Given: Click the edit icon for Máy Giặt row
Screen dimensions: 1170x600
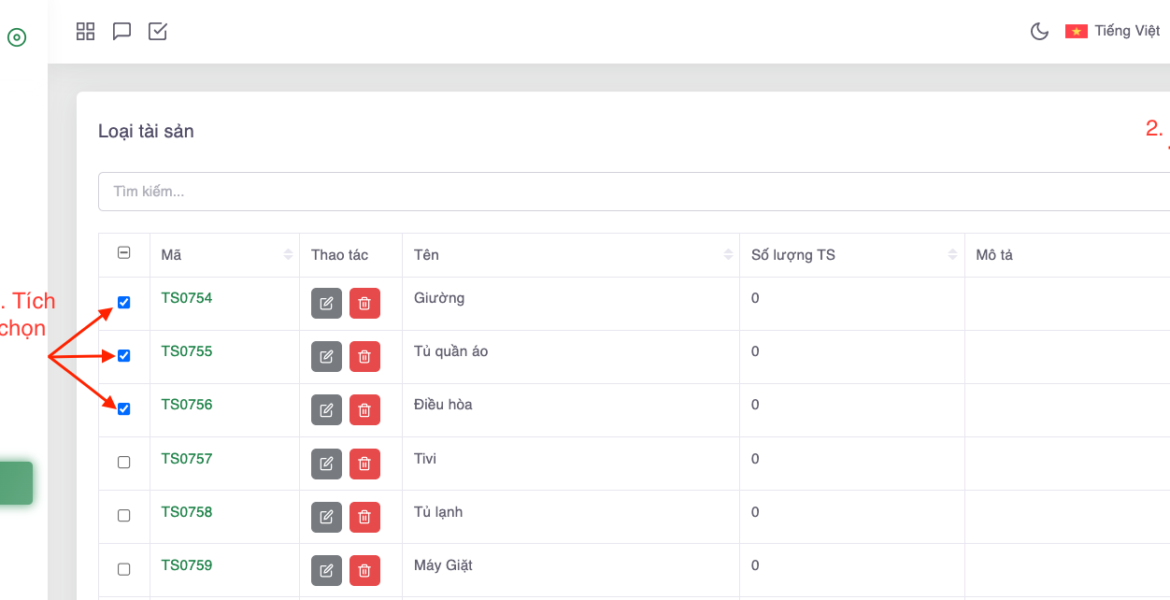Looking at the screenshot, I should (x=326, y=570).
